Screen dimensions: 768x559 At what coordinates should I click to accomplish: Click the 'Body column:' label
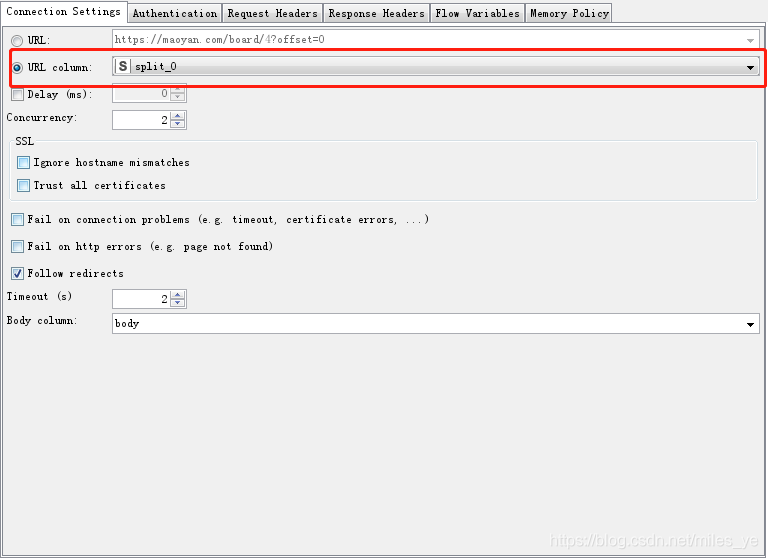[x=42, y=320]
